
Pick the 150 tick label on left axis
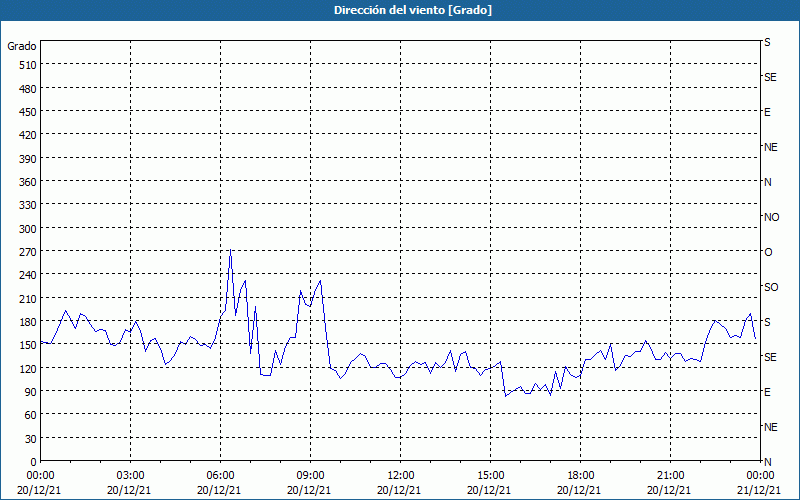[28, 345]
